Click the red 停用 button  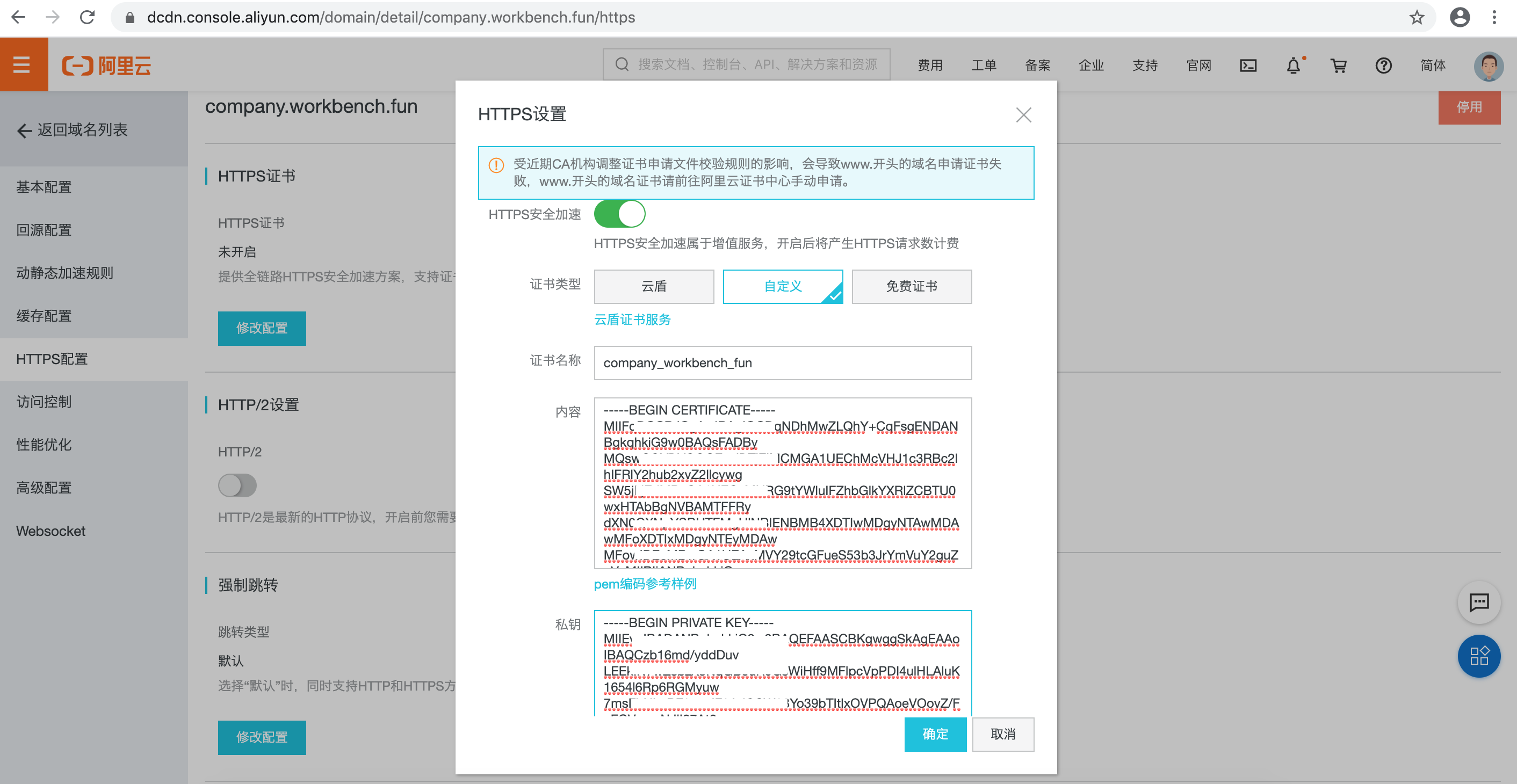pyautogui.click(x=1469, y=108)
